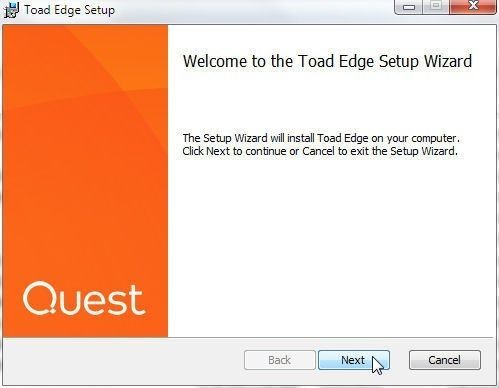
Task: Click the blank white area below the description
Action: coord(330,247)
